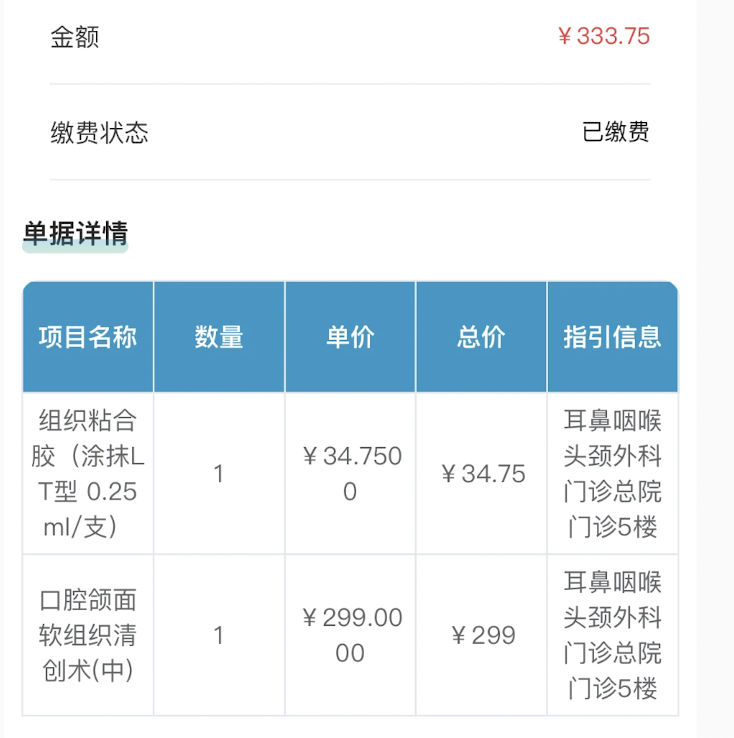Select the 金额 label

point(75,37)
